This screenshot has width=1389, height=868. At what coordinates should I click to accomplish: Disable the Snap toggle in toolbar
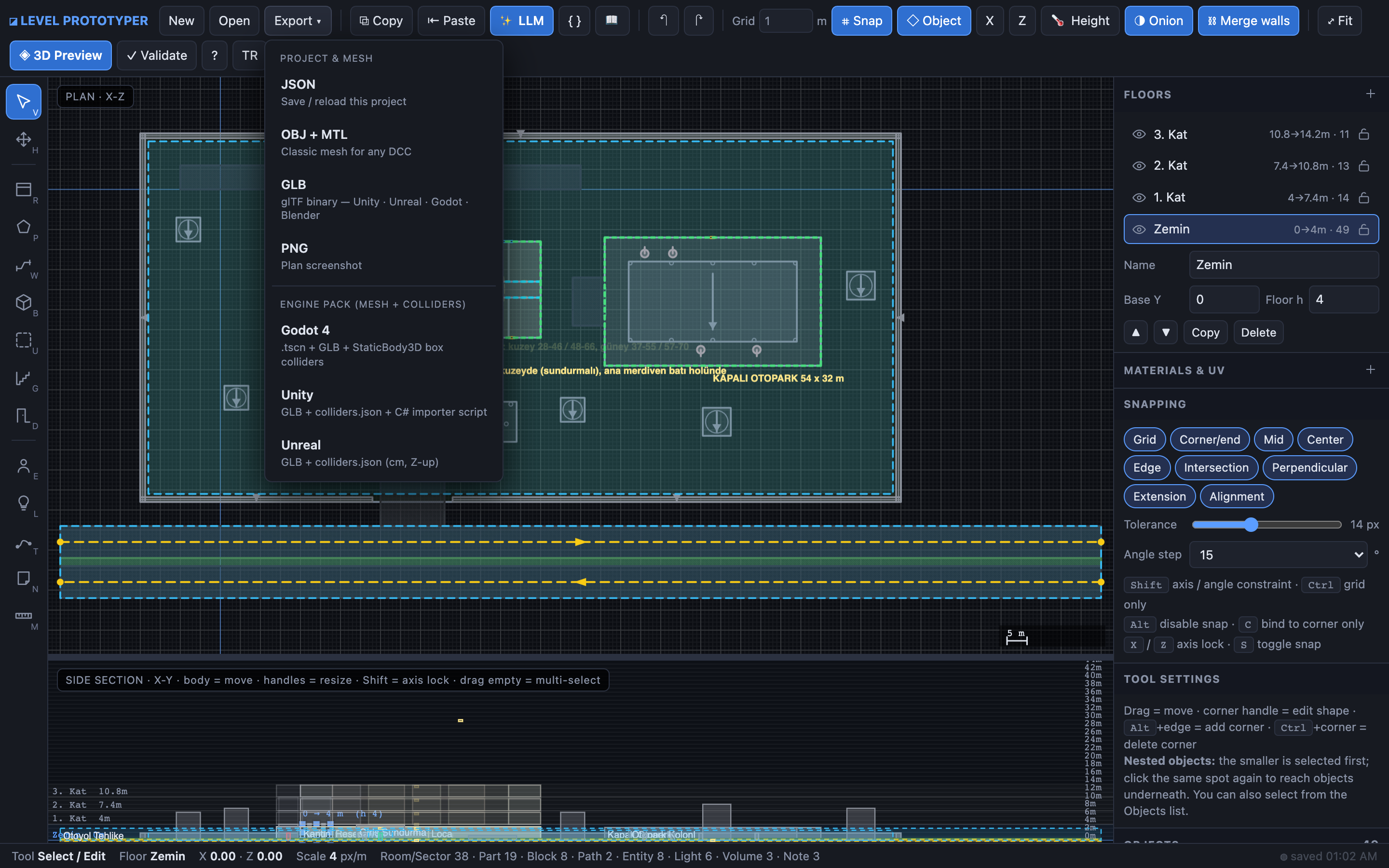(861, 21)
